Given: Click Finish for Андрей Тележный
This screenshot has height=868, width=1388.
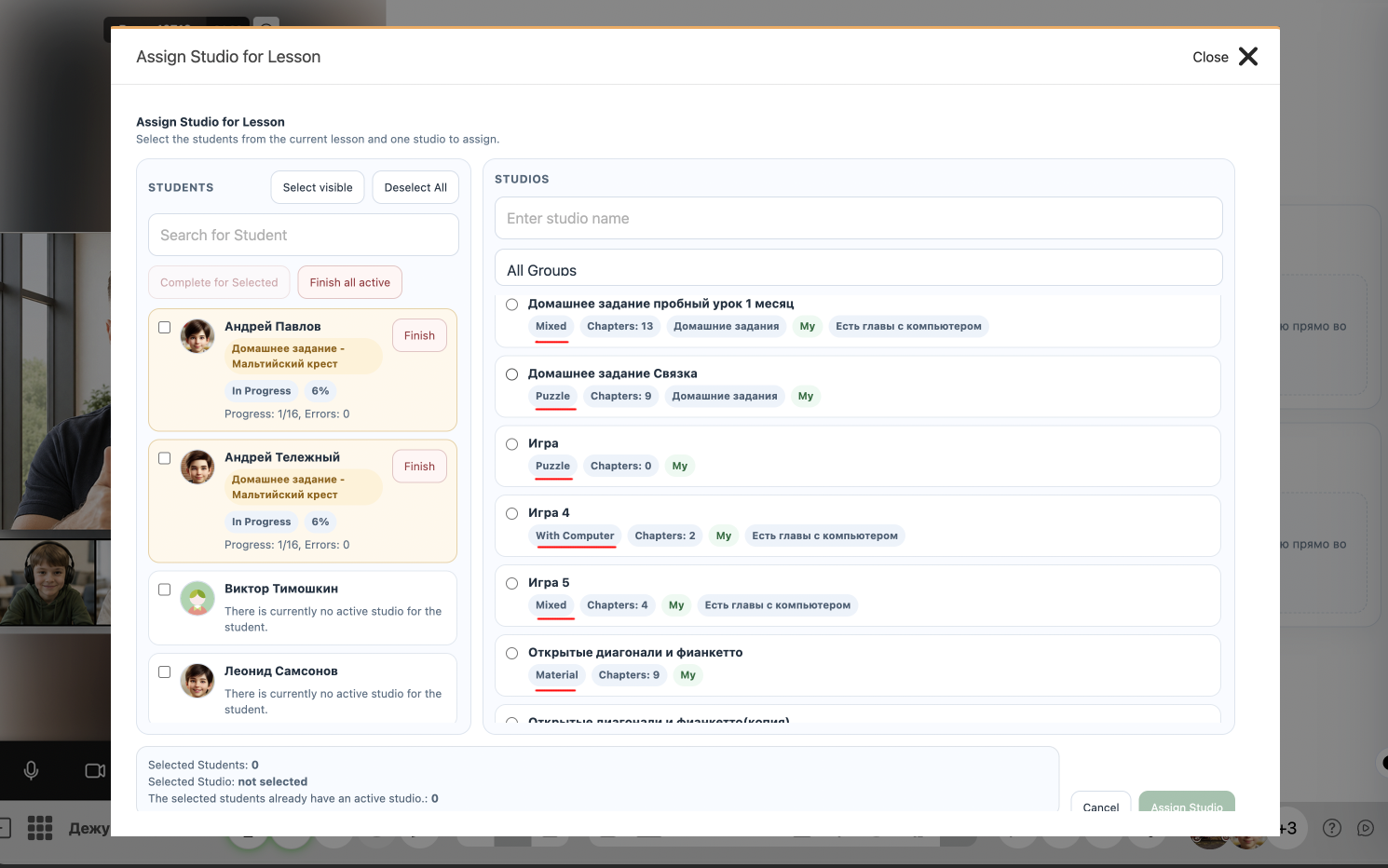Looking at the screenshot, I should coord(419,467).
